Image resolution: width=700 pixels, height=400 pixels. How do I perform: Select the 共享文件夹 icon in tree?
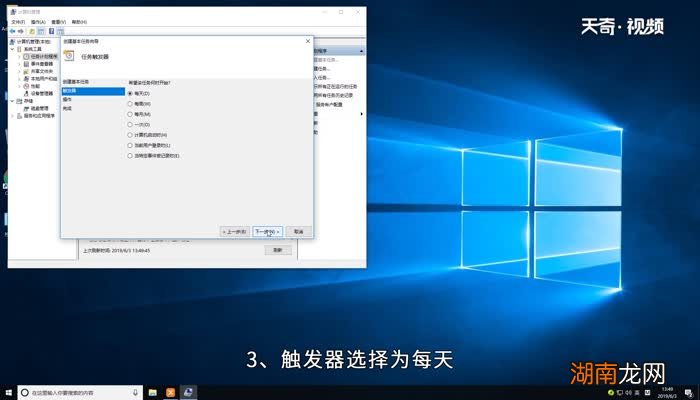26,71
